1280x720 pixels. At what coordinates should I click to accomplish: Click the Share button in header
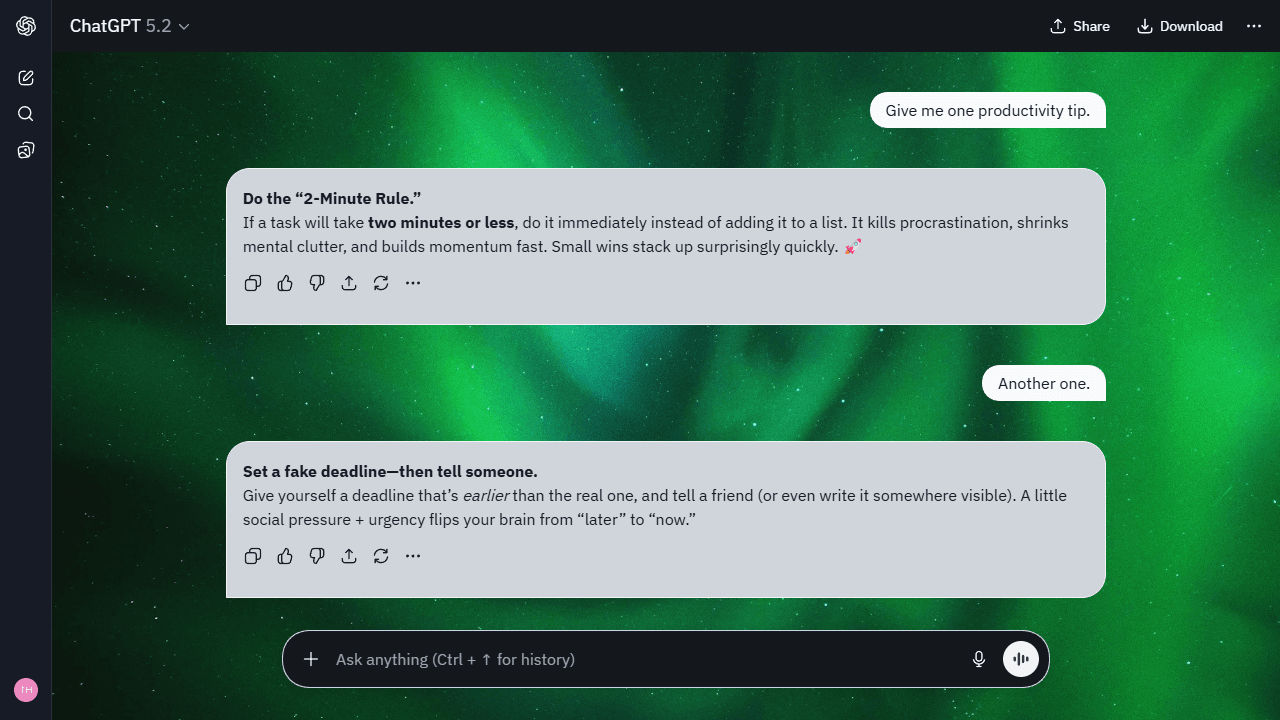(1080, 26)
